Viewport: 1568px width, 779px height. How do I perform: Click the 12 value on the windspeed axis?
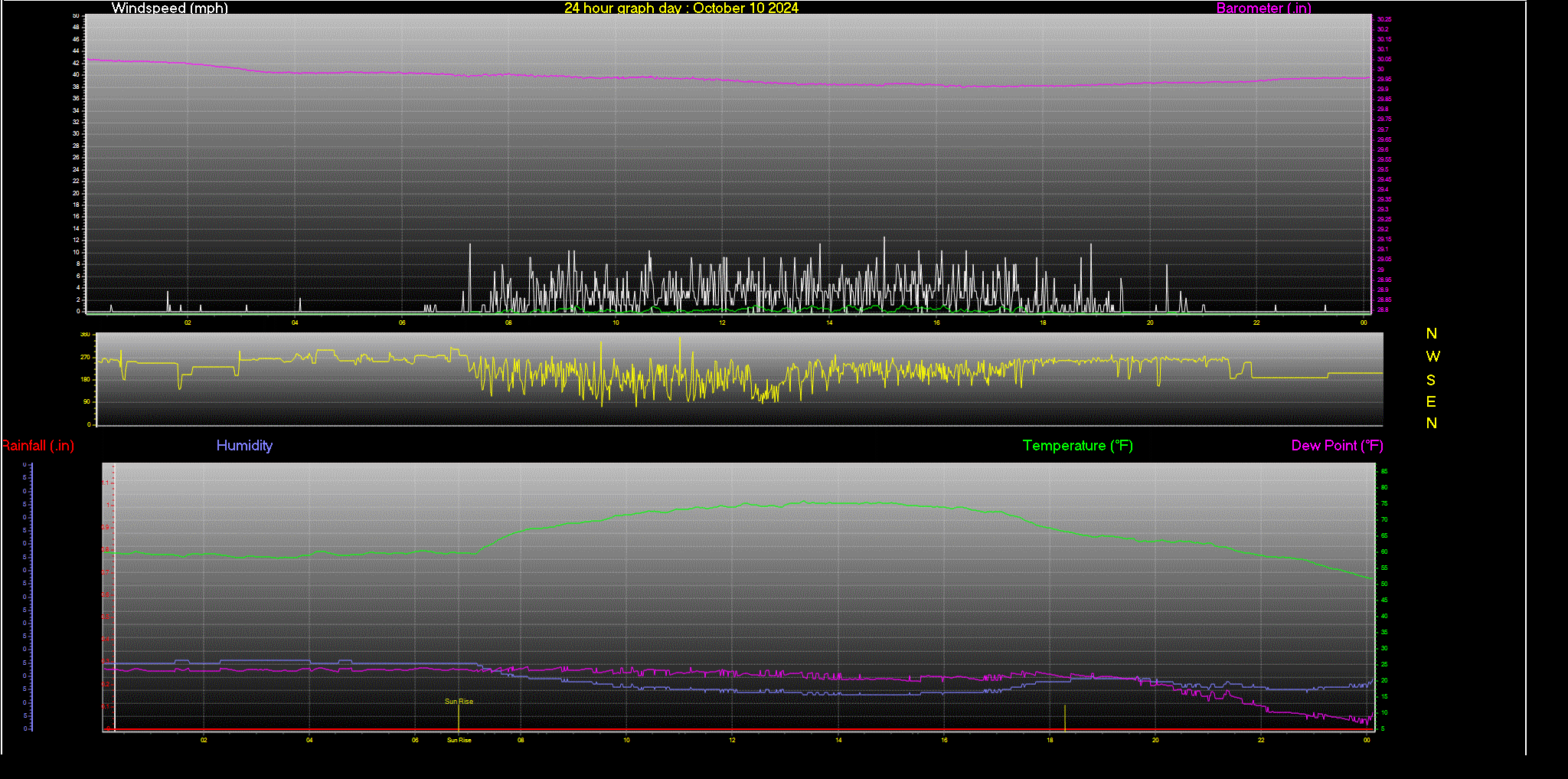pos(76,240)
